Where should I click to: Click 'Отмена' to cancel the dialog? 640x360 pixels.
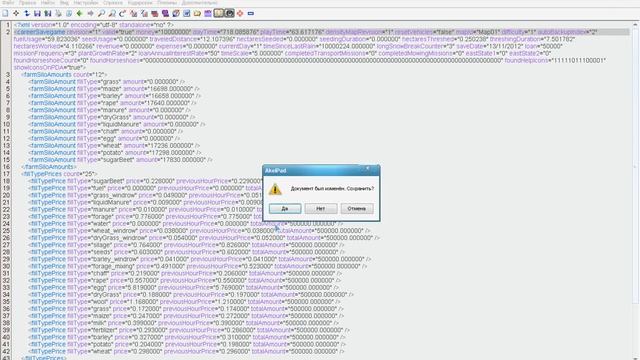[x=357, y=209]
